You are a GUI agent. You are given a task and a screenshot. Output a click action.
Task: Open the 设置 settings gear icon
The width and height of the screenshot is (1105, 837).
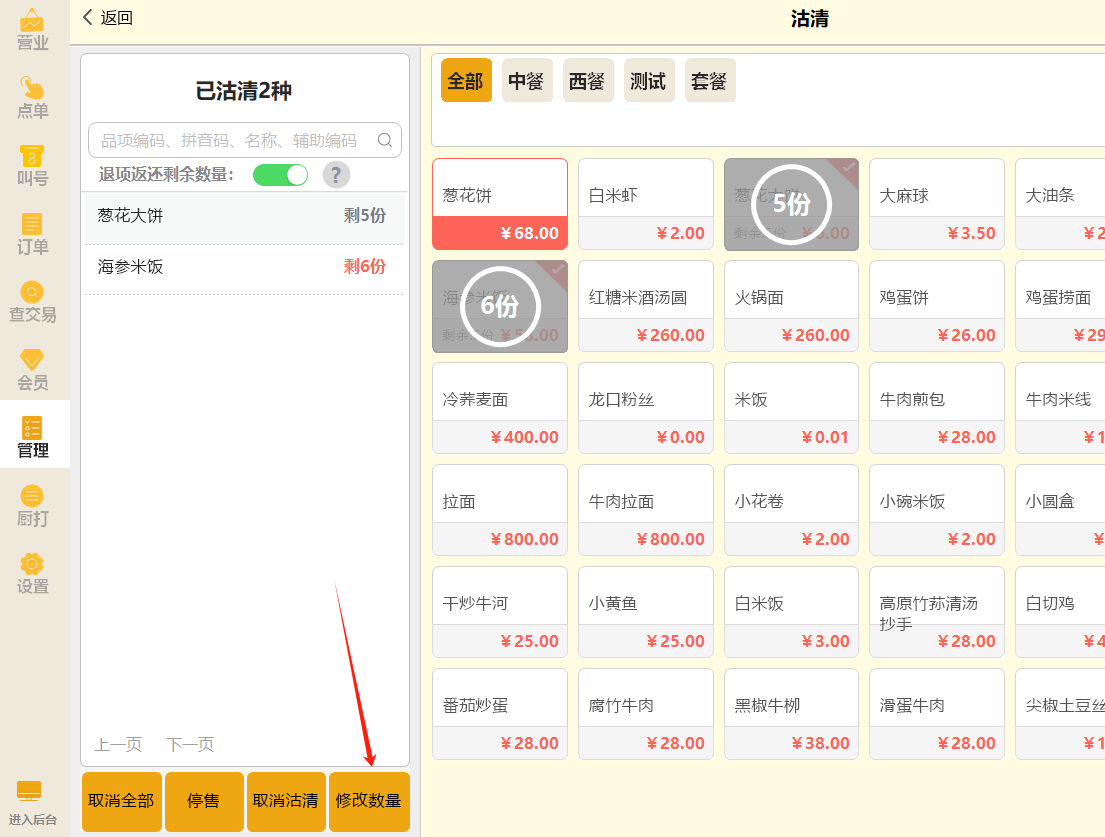(x=32, y=574)
